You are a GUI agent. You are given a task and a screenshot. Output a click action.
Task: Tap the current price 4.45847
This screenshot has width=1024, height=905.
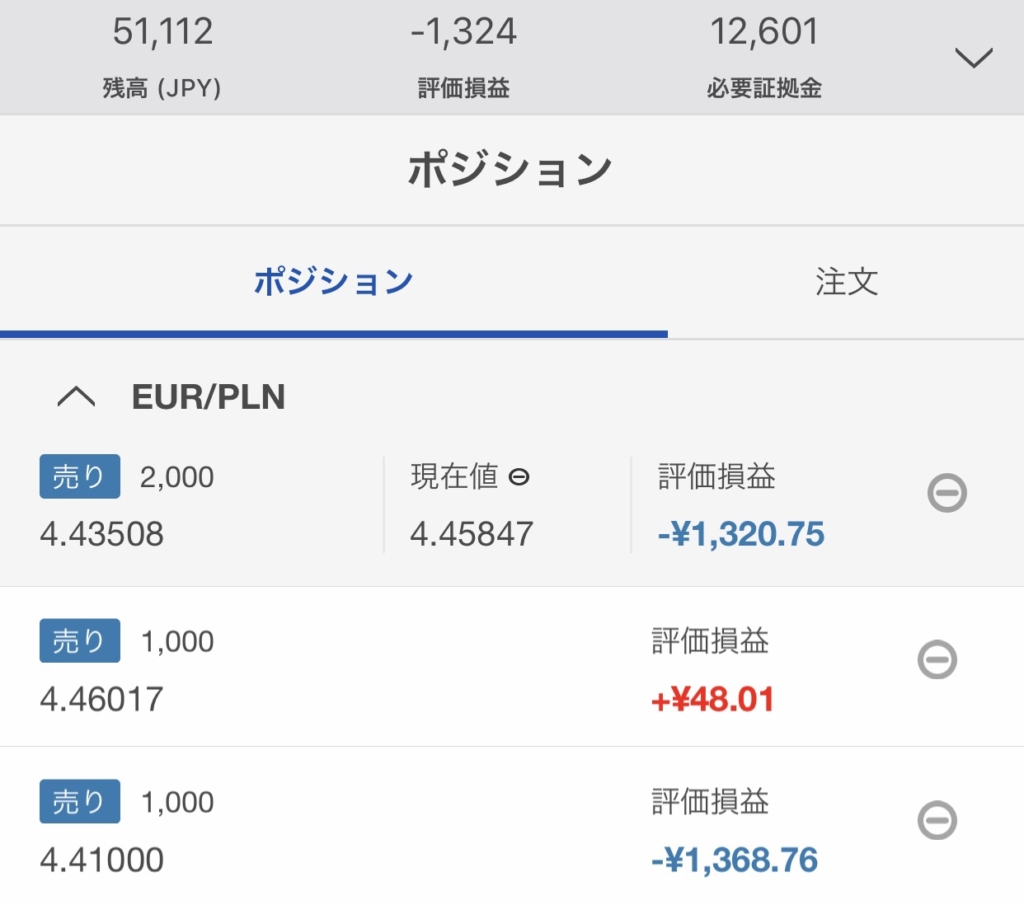tap(472, 534)
